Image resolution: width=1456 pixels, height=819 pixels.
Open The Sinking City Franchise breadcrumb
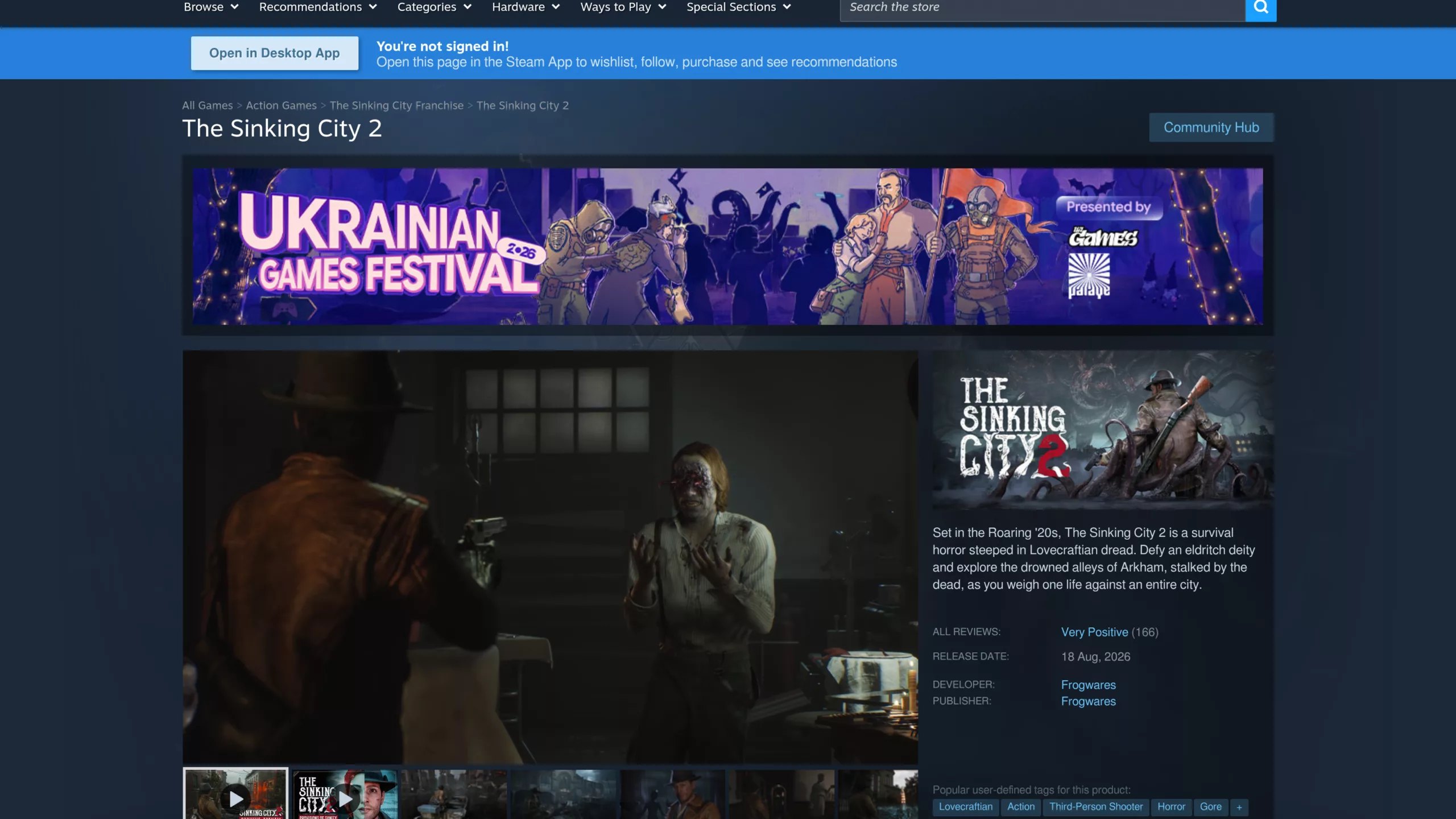click(396, 105)
